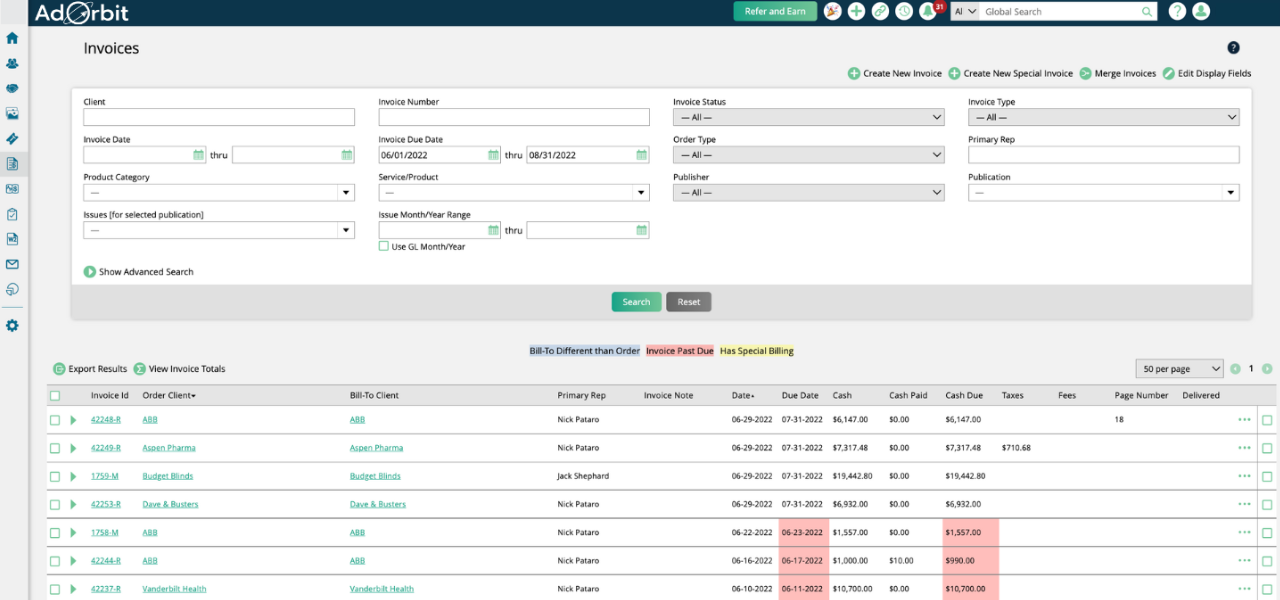This screenshot has width=1280, height=600.
Task: Click Merge Invoices
Action: click(x=1118, y=73)
